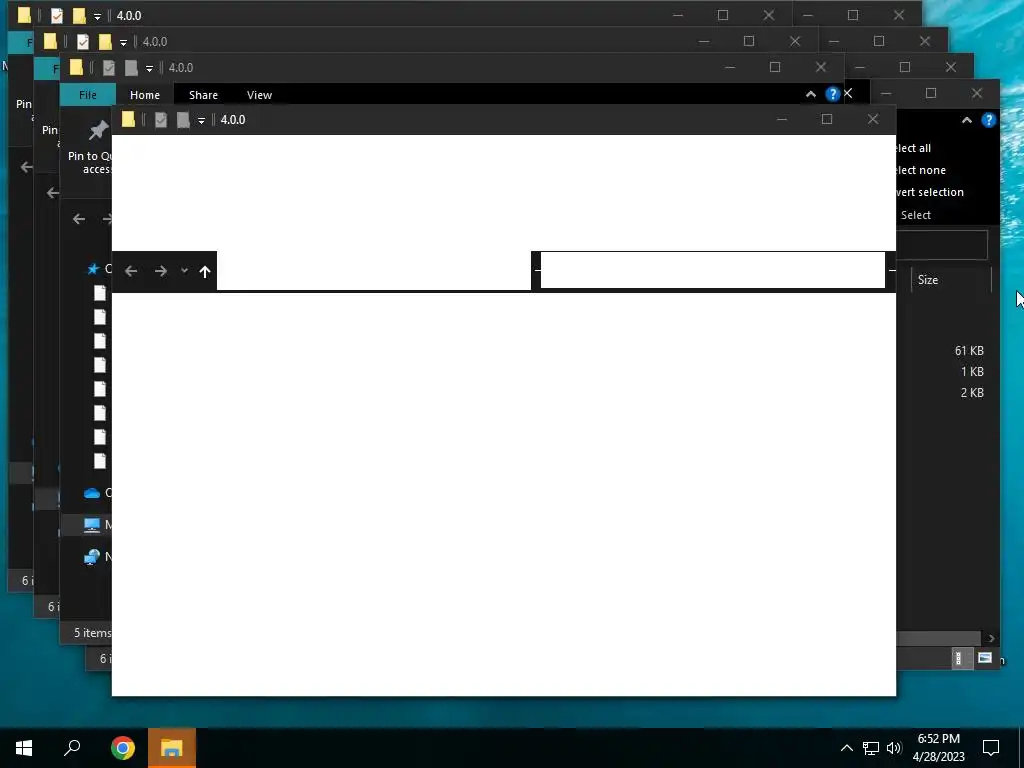This screenshot has width=1024, height=768.
Task: Select Quick access star in Home-tab window sidebar
Action: (93, 269)
